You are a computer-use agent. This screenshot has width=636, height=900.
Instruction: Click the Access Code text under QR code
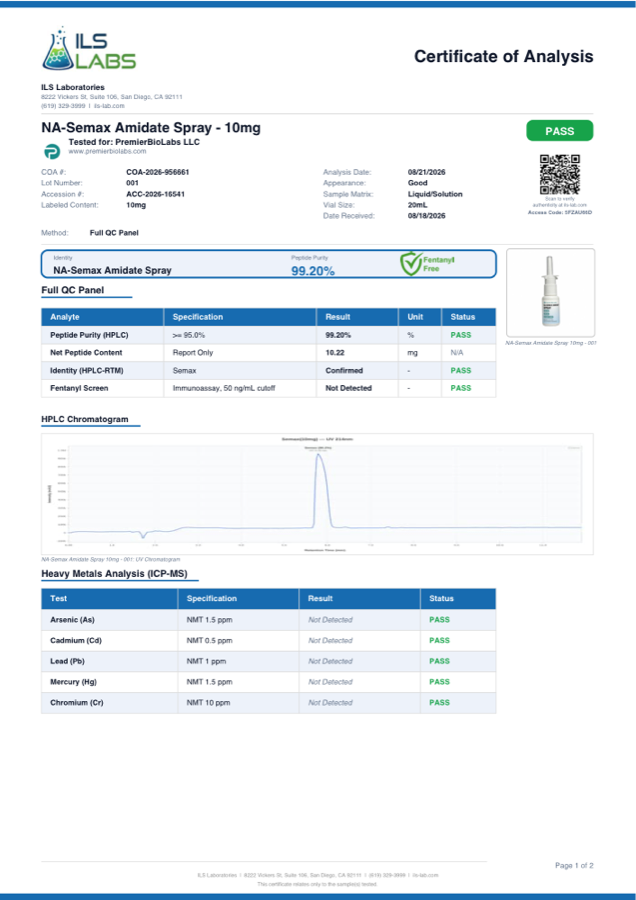coord(560,212)
